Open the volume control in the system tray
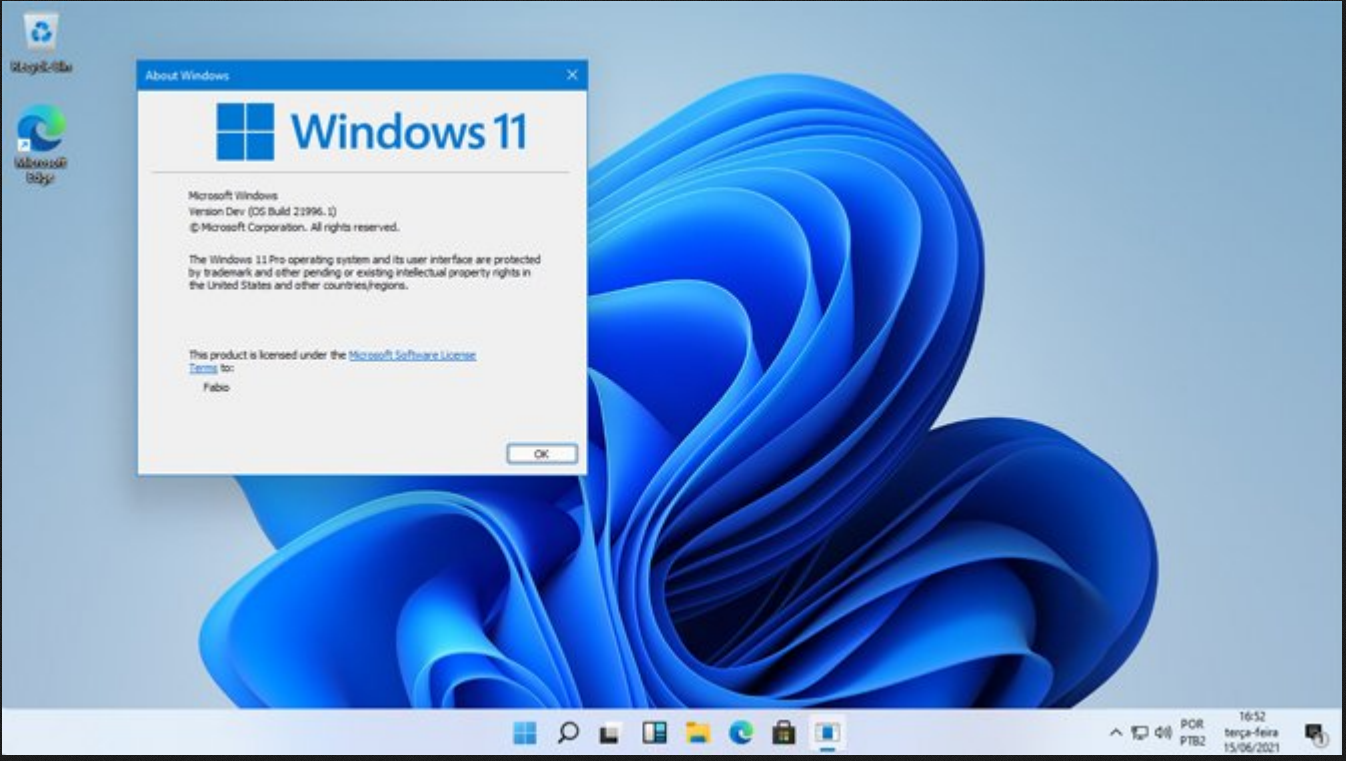Viewport: 1346px width, 761px height. pyautogui.click(x=1162, y=734)
